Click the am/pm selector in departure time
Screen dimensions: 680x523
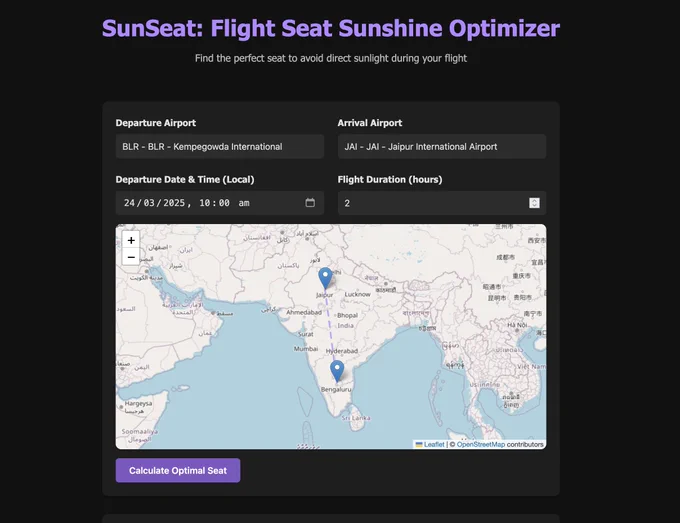click(x=244, y=203)
